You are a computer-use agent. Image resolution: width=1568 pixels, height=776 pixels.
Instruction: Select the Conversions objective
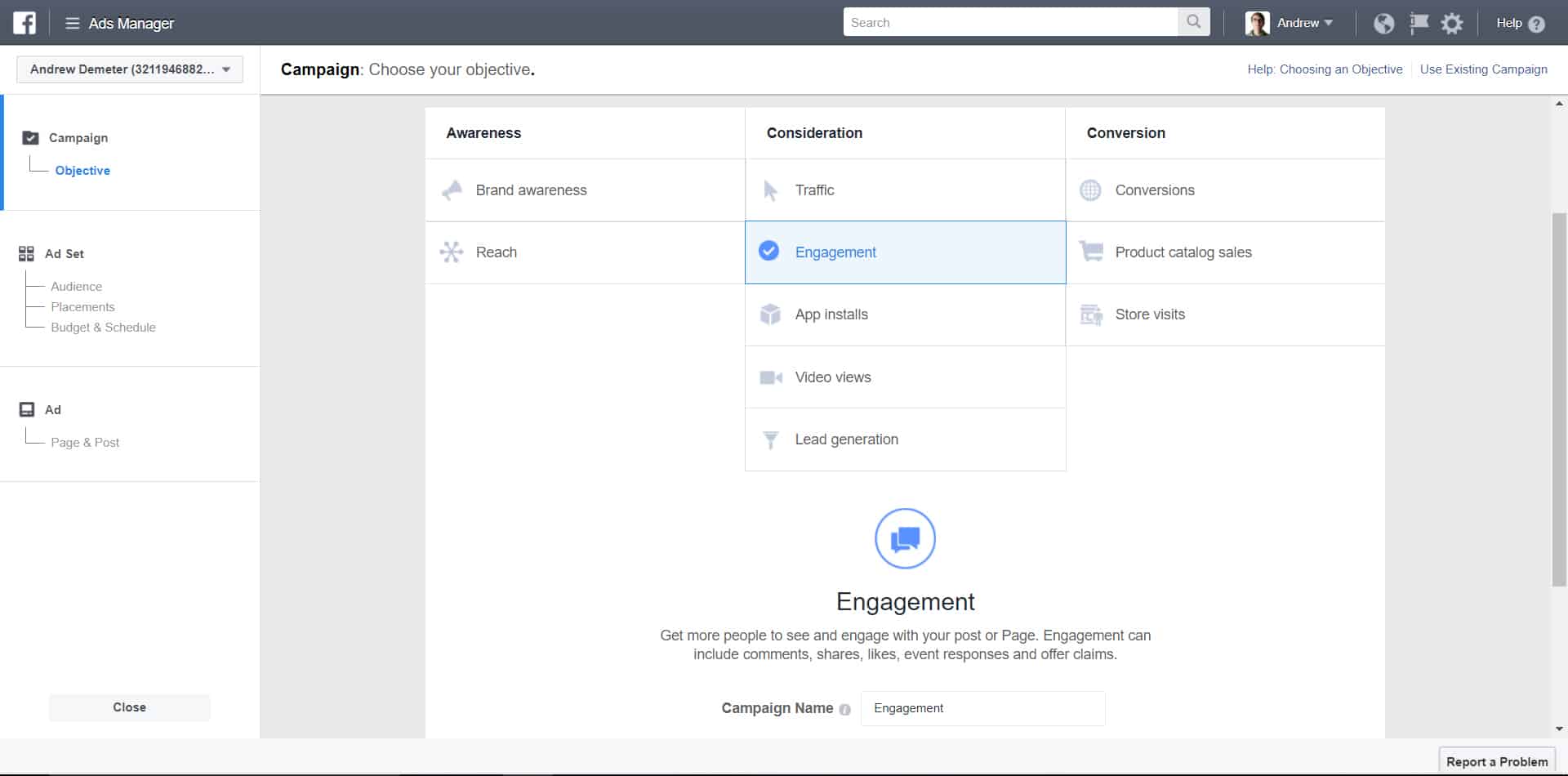[x=1225, y=190]
